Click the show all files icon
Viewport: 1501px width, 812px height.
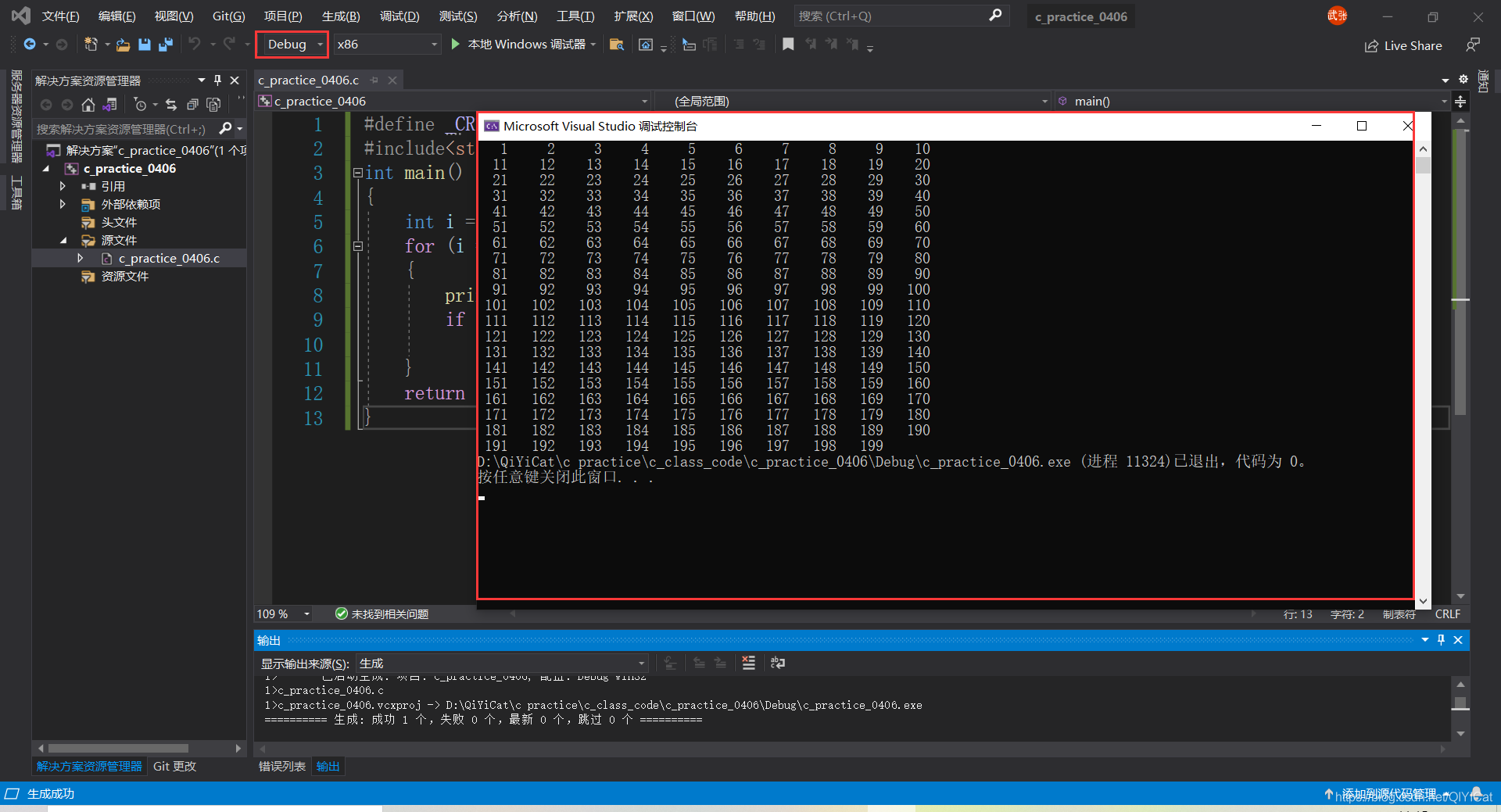tap(213, 105)
